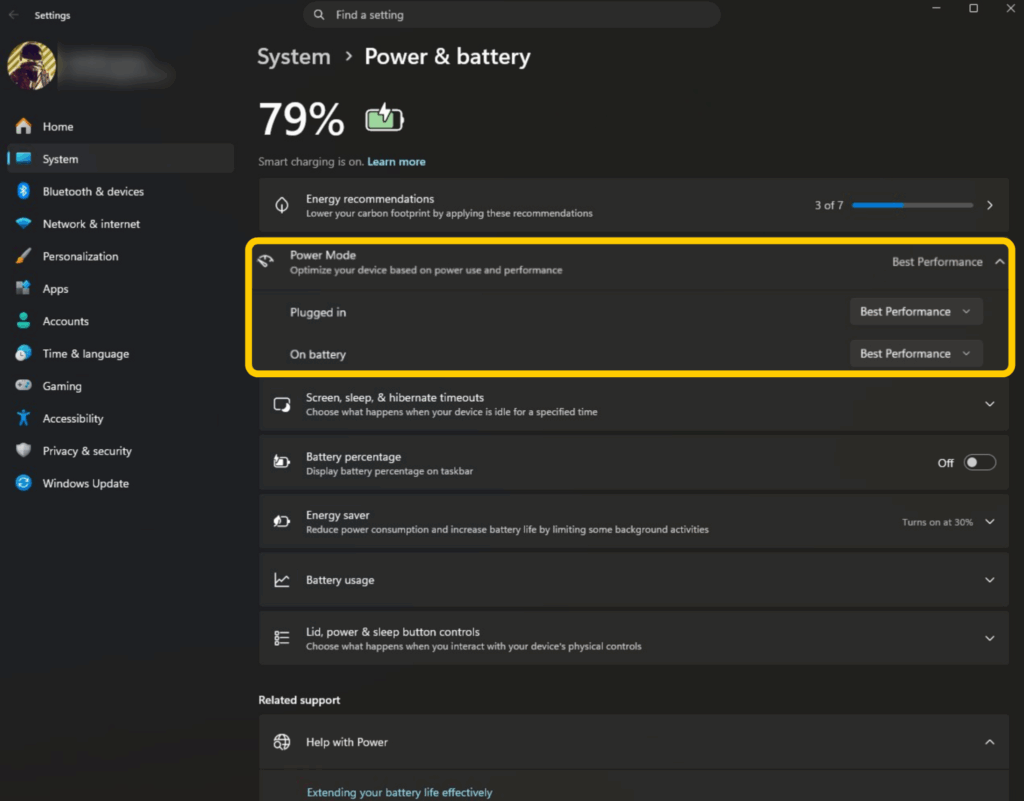Image resolution: width=1024 pixels, height=801 pixels.
Task: Click the Help with Power globe icon
Action: pos(281,742)
